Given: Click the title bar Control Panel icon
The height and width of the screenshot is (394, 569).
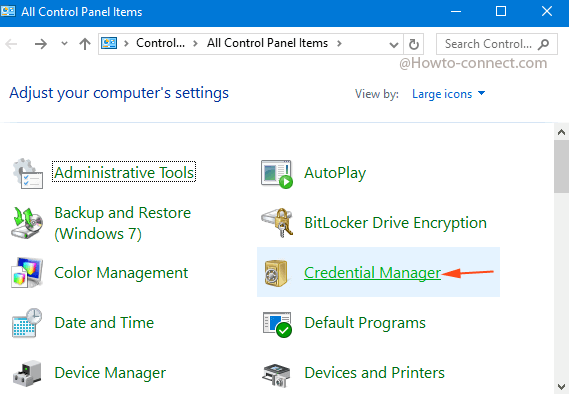Looking at the screenshot, I should click(8, 11).
